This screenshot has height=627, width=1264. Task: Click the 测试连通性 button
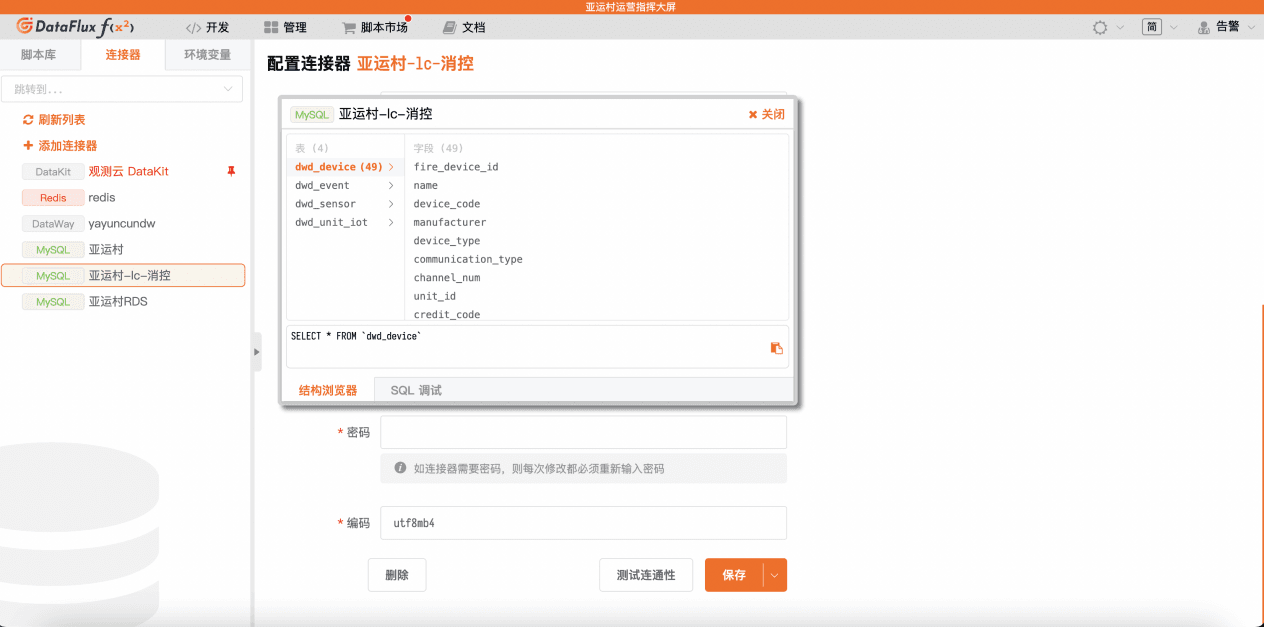tap(646, 575)
